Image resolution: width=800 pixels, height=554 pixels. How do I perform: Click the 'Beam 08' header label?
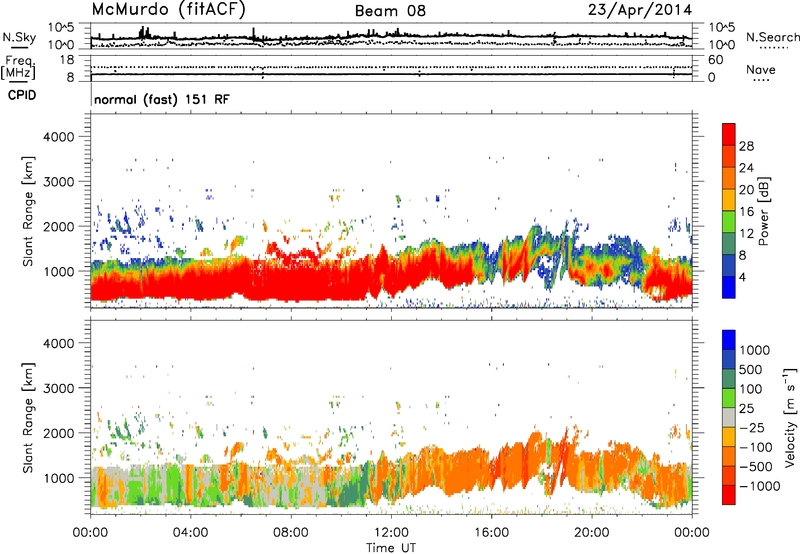[390, 11]
